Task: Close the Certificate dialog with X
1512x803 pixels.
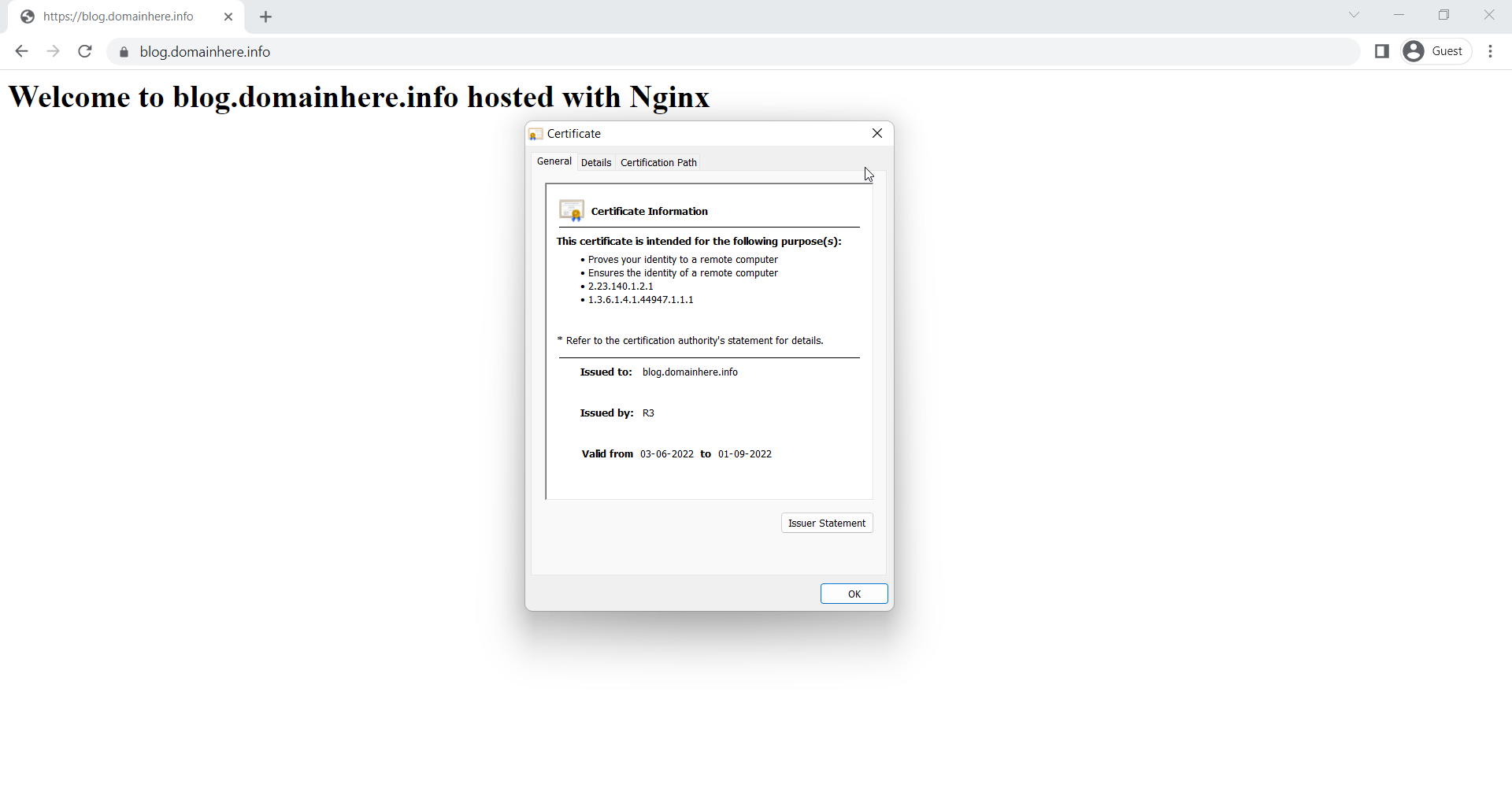Action: (x=877, y=133)
